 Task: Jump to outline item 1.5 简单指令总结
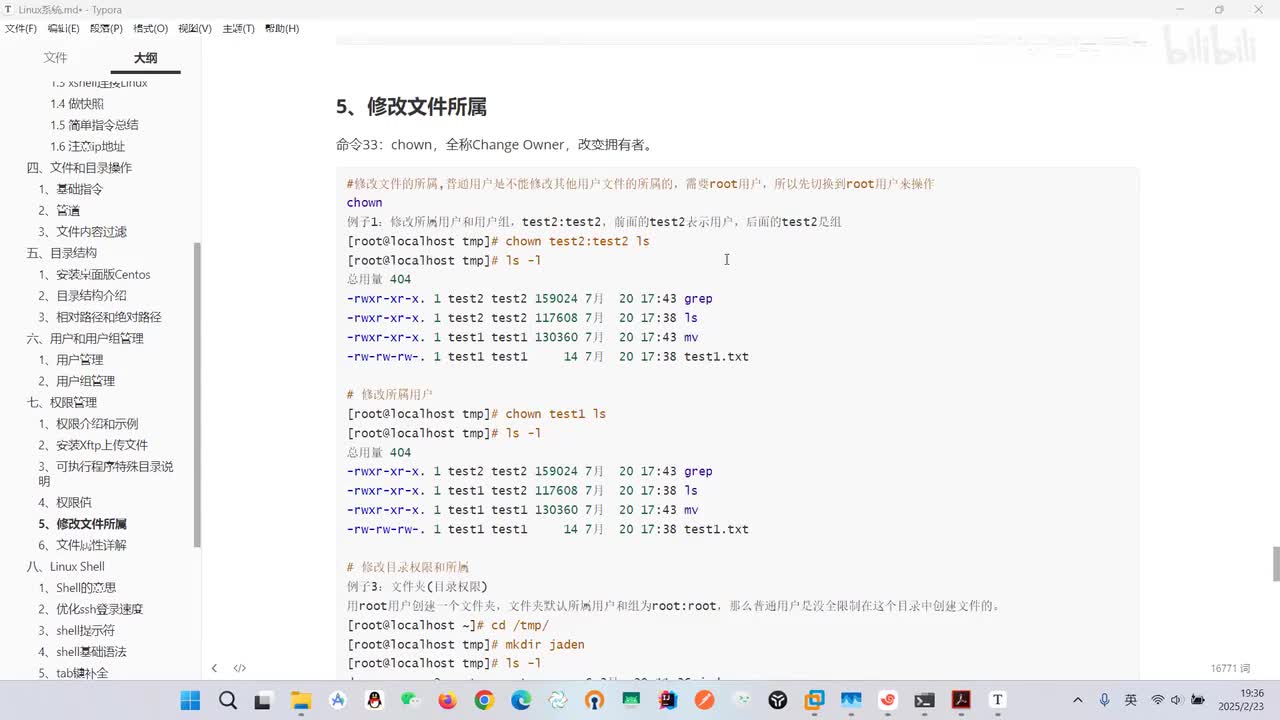click(x=94, y=125)
